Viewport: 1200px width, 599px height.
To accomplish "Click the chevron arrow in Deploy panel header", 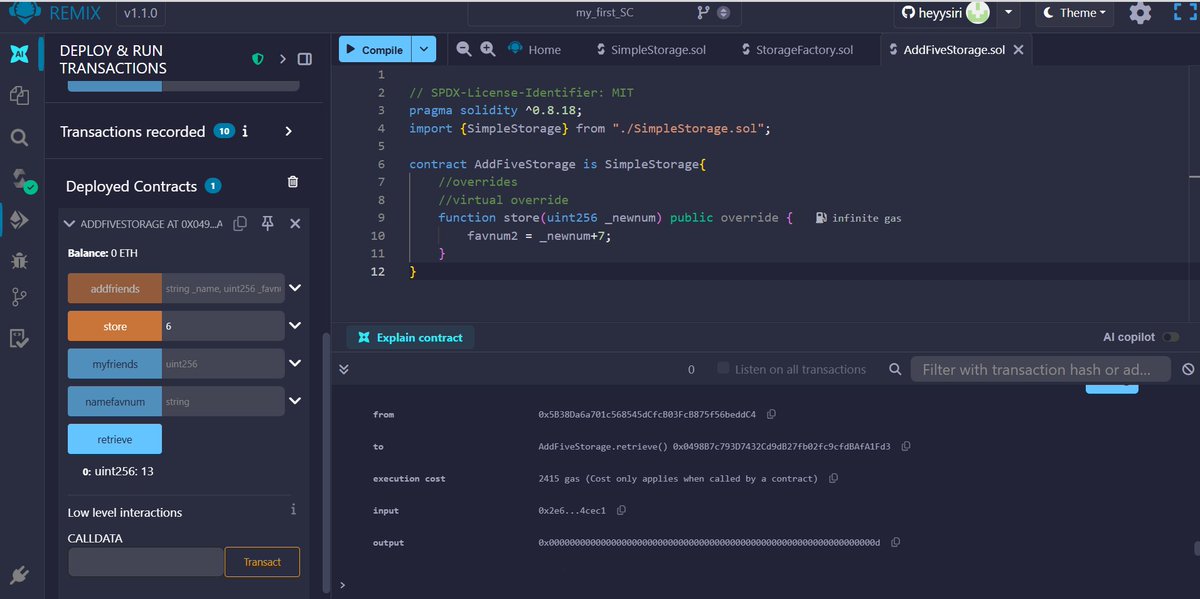I will coord(283,59).
